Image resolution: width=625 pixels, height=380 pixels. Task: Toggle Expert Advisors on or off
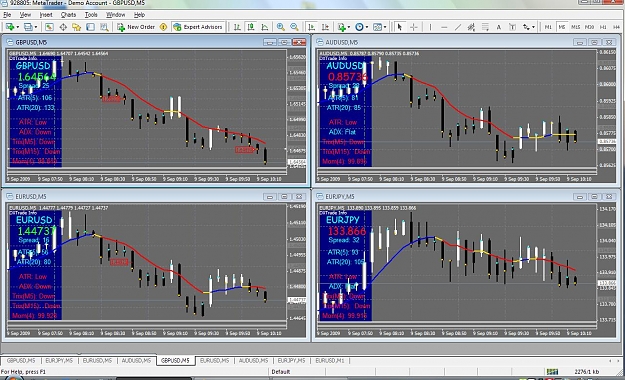pos(198,27)
